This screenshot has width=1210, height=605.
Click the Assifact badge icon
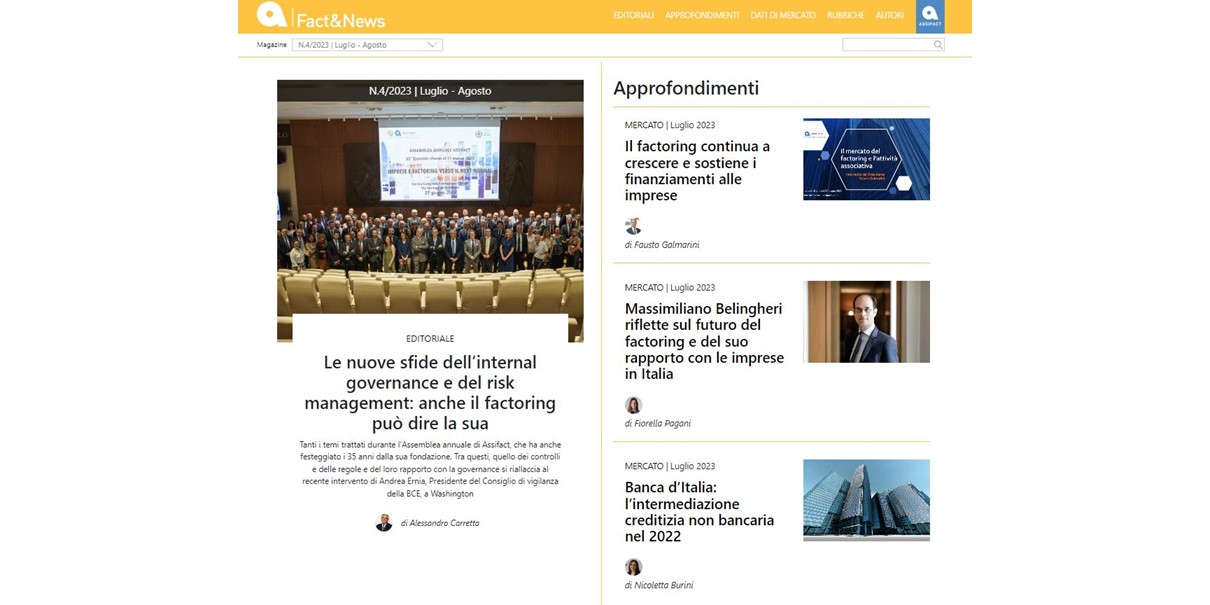click(929, 16)
